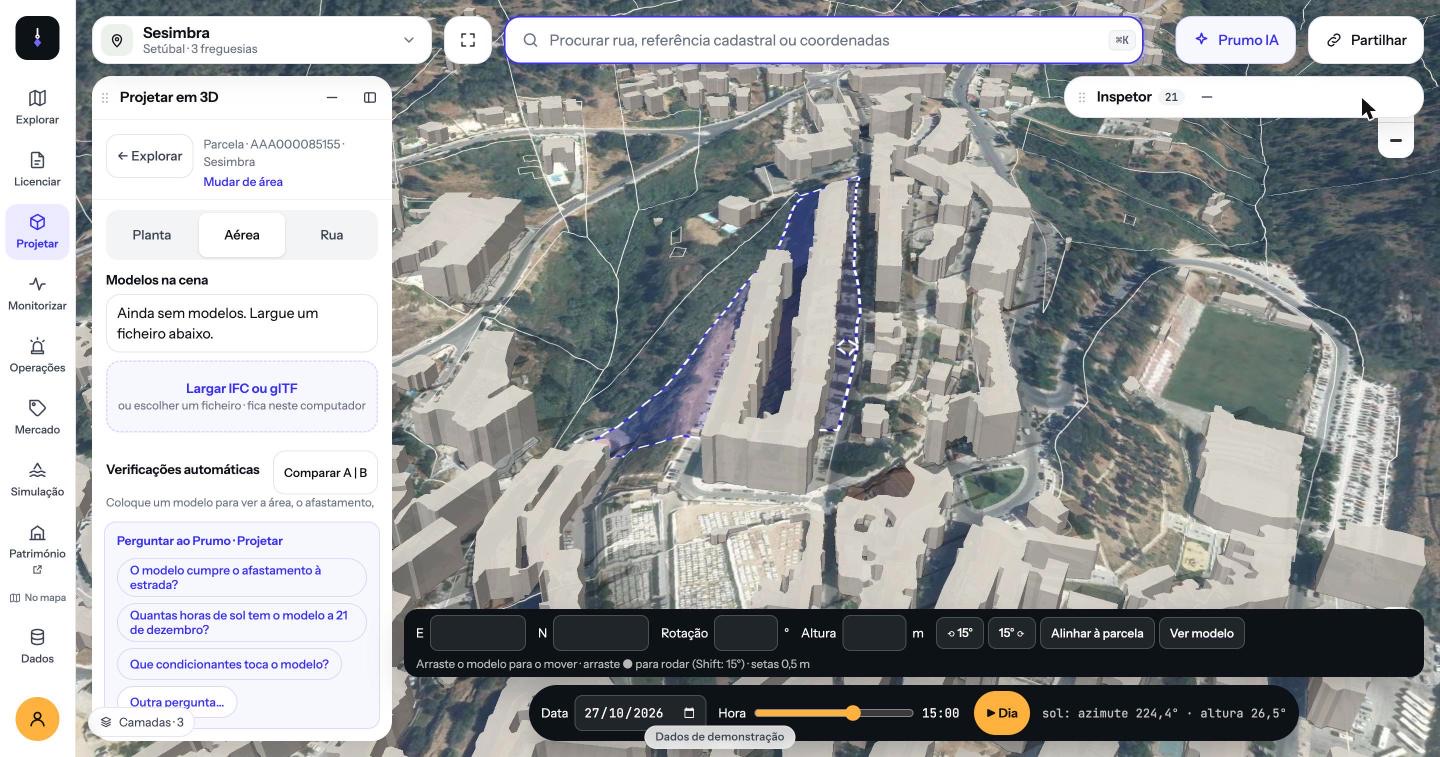Open the Licenciar document section
Screen dimensions: 1440x757
(x=37, y=170)
